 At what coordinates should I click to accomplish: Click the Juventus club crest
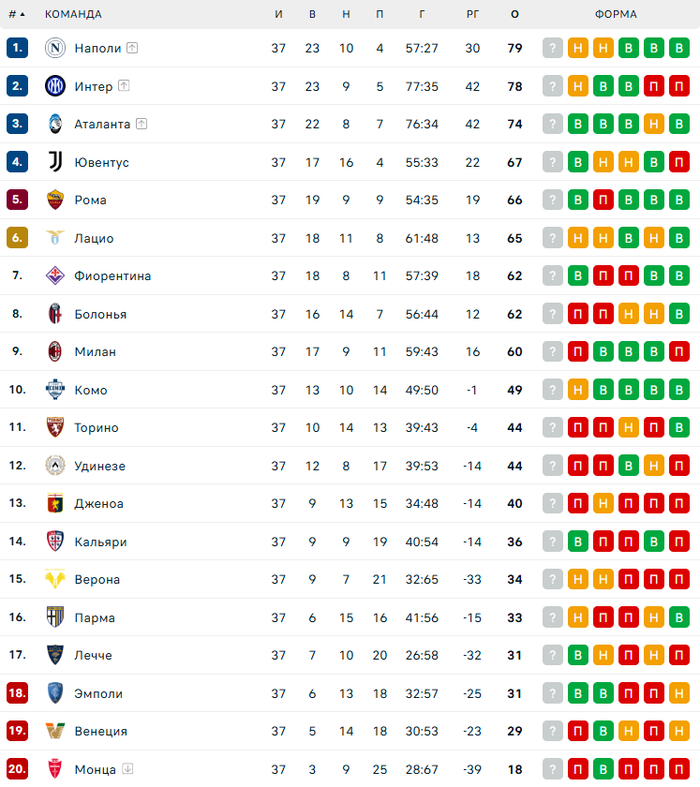click(55, 162)
